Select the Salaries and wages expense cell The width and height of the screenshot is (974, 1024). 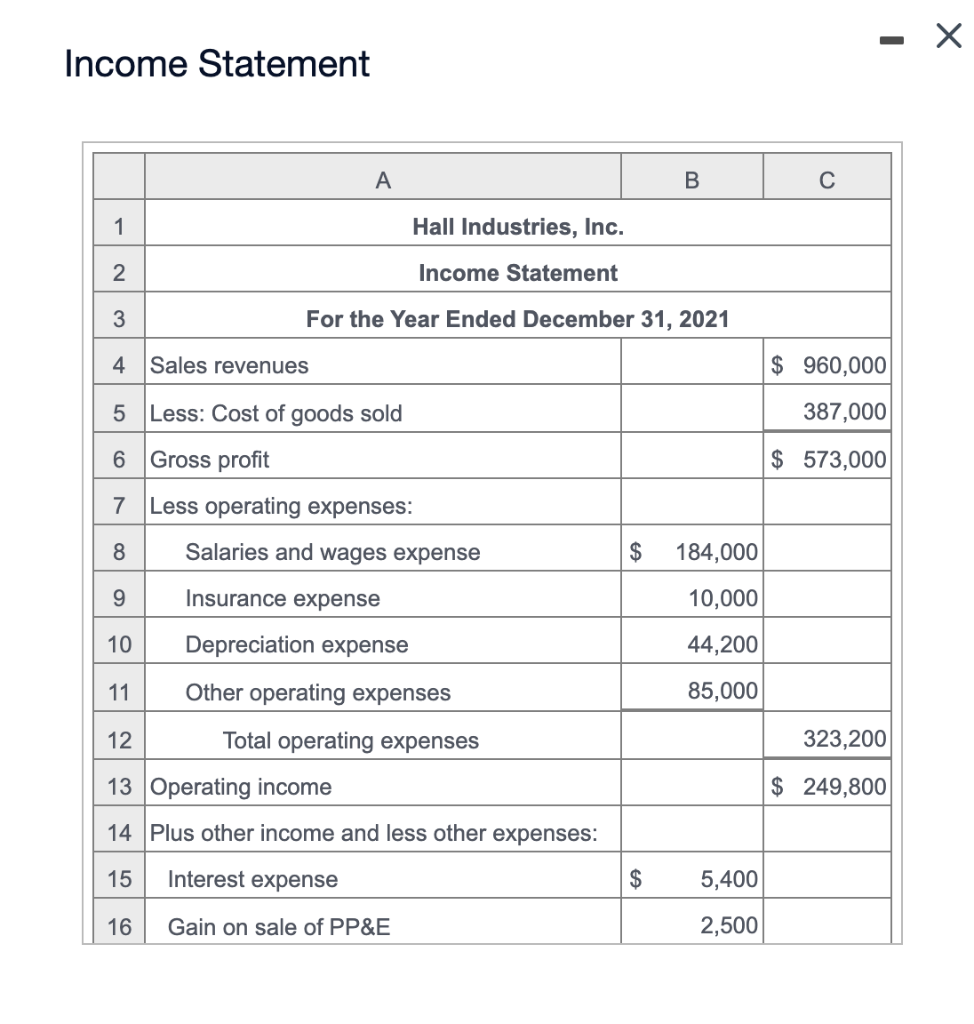330,552
